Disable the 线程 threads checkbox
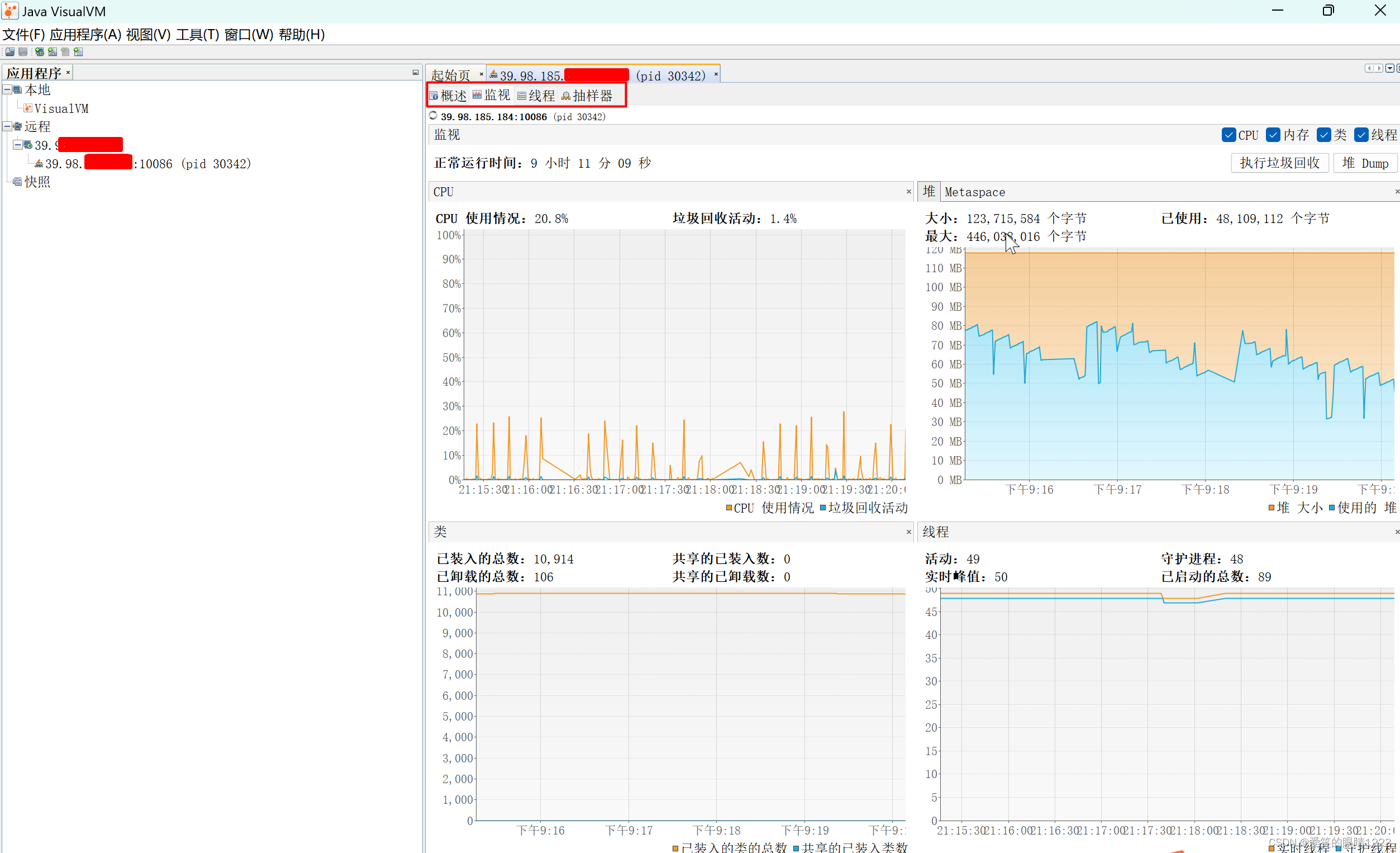 click(1361, 135)
